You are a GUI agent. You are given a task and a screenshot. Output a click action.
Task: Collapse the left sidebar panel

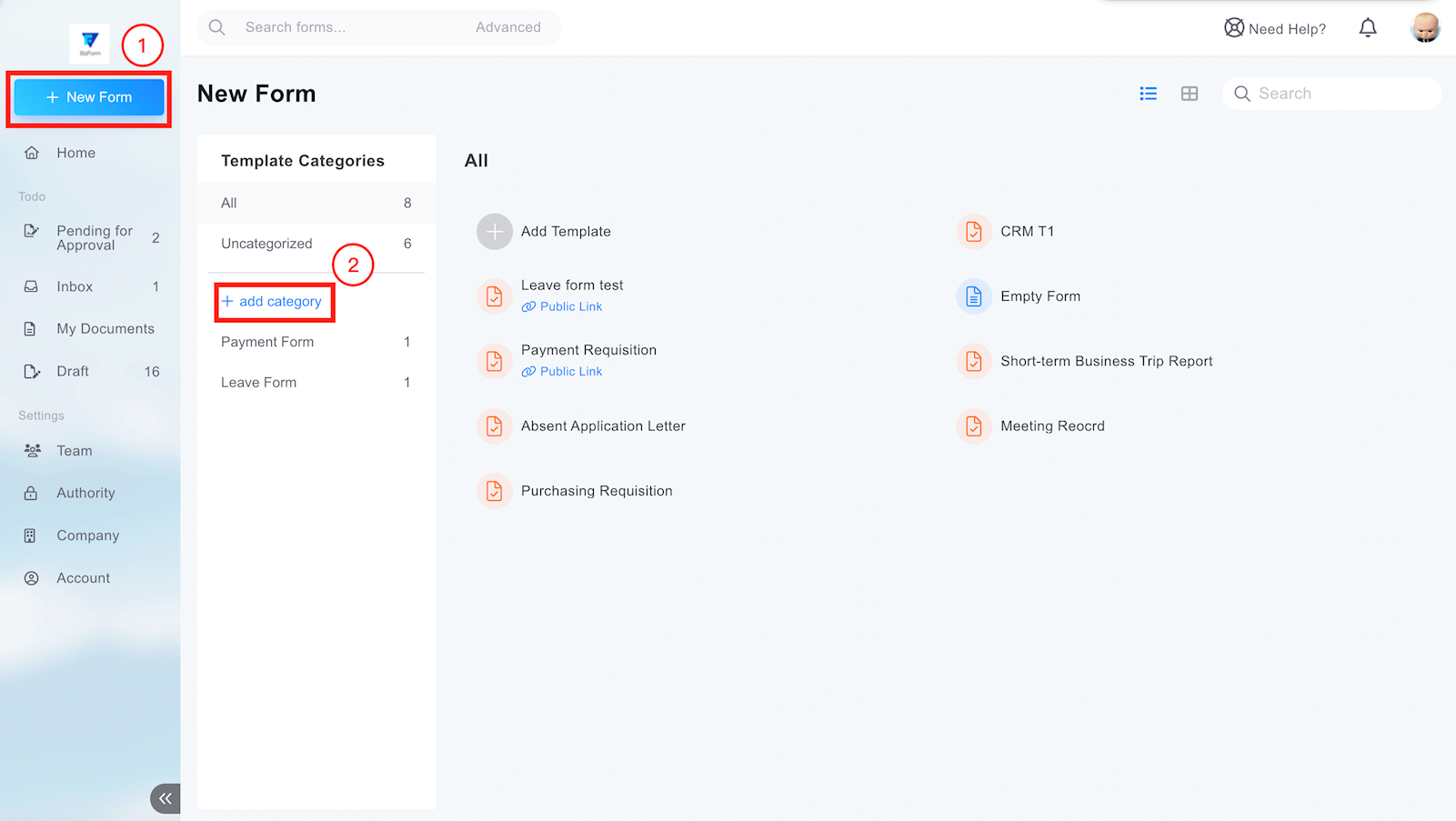pyautogui.click(x=165, y=798)
